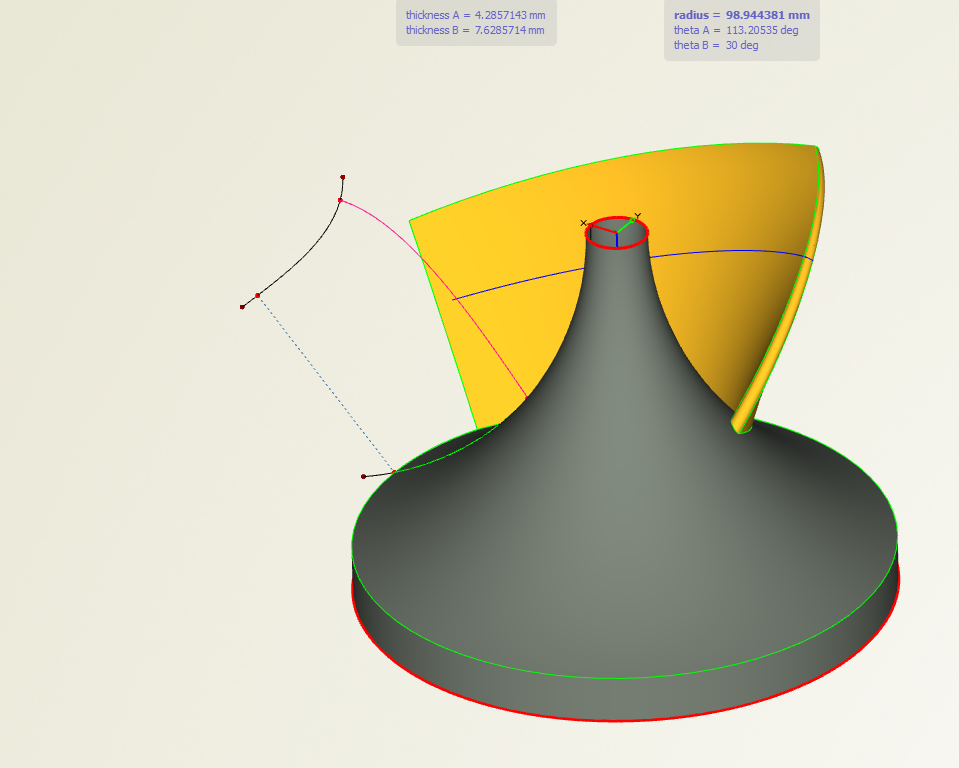The width and height of the screenshot is (959, 768).
Task: Click the theta A value 113.20535 deg
Action: point(762,30)
